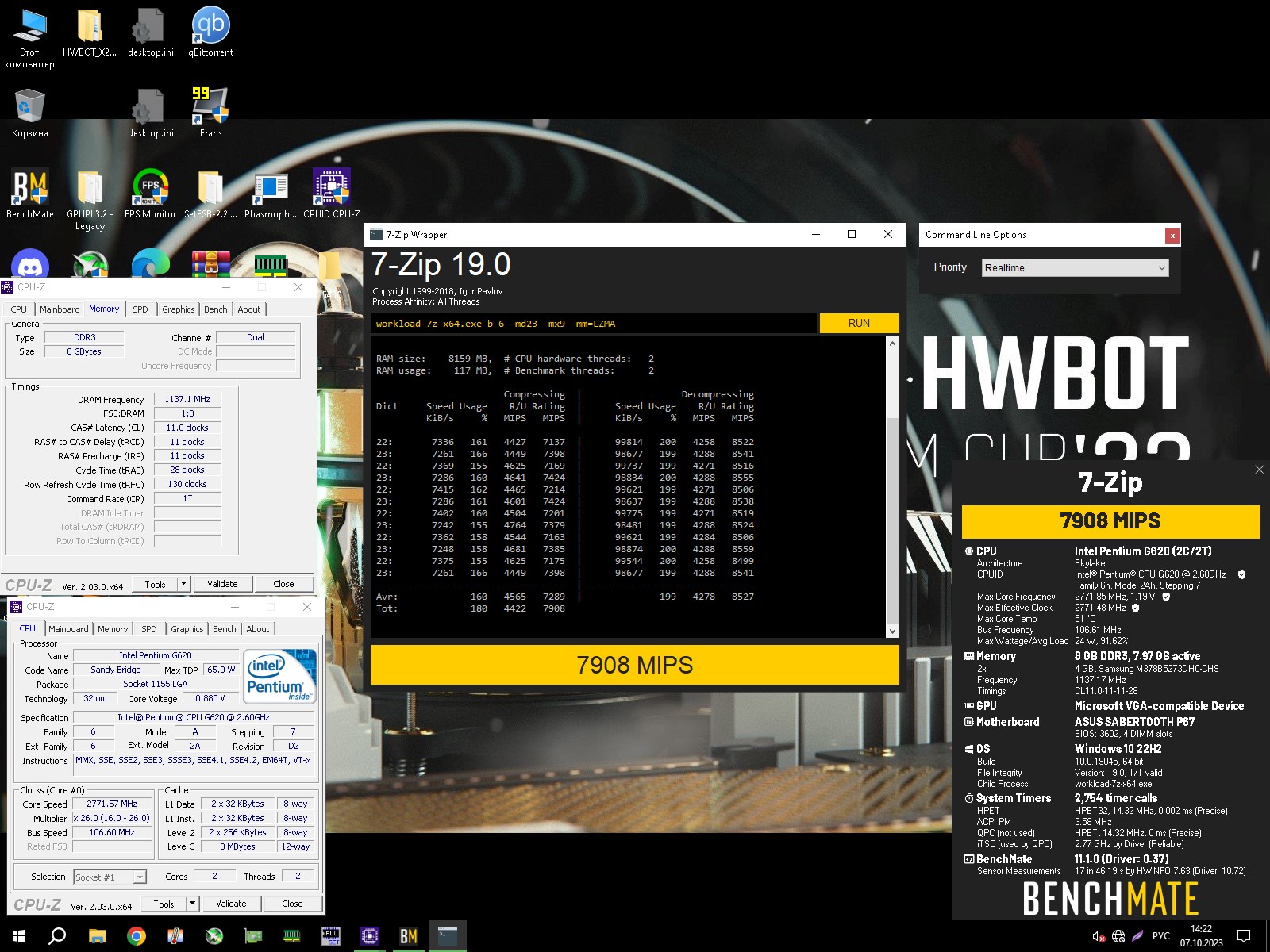This screenshot has height=952, width=1270.
Task: Click the 7-Zip output scrollbar down arrow
Action: 892,631
